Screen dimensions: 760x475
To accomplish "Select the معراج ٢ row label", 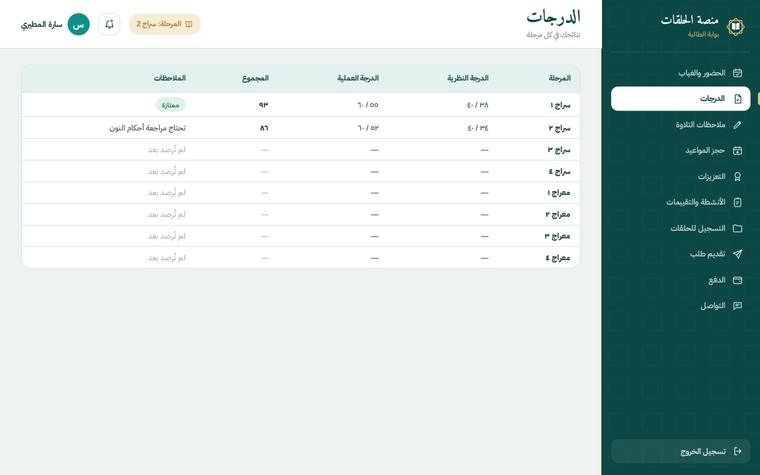I will pos(558,214).
